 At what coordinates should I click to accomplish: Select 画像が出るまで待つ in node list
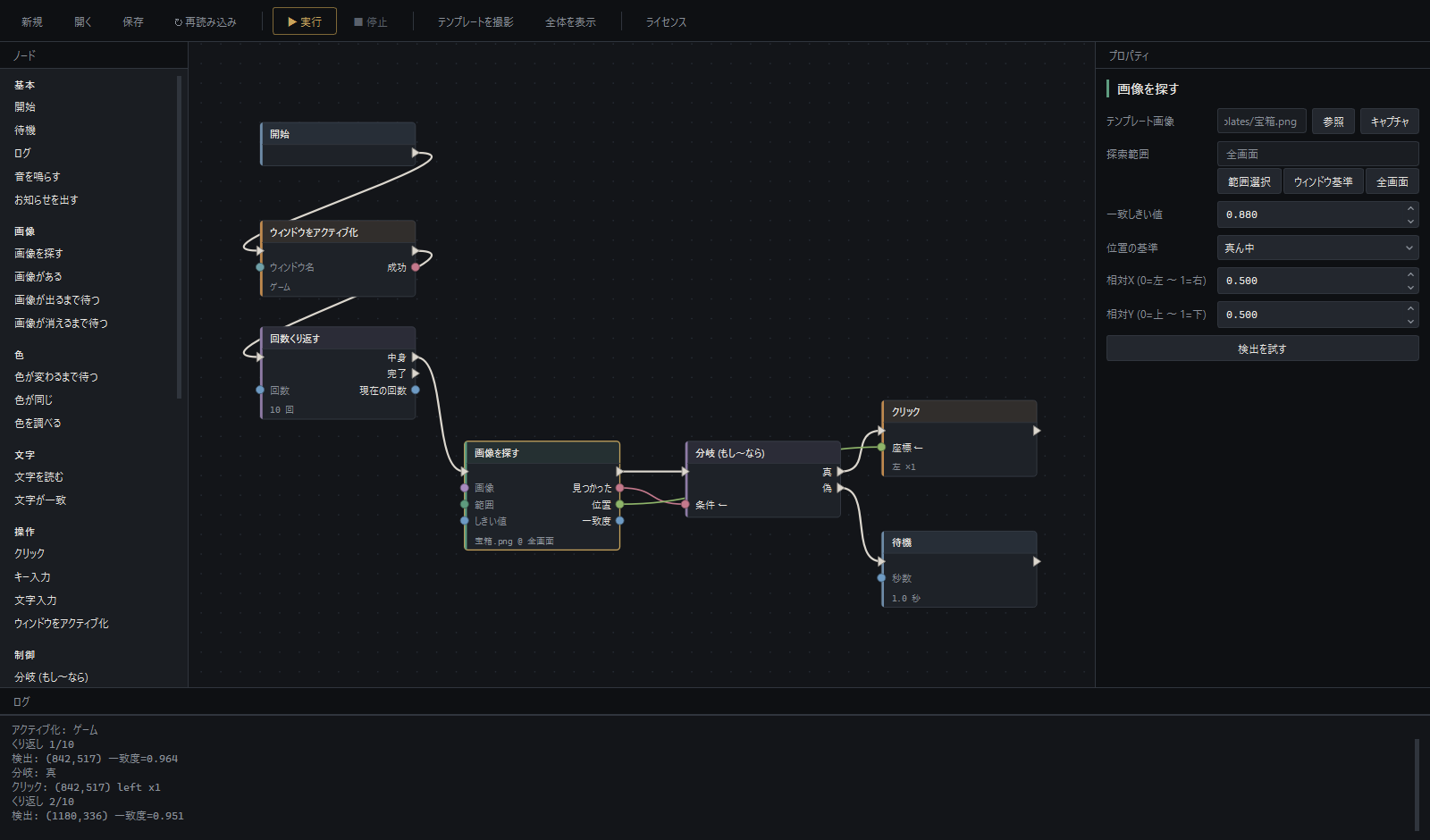click(x=57, y=299)
